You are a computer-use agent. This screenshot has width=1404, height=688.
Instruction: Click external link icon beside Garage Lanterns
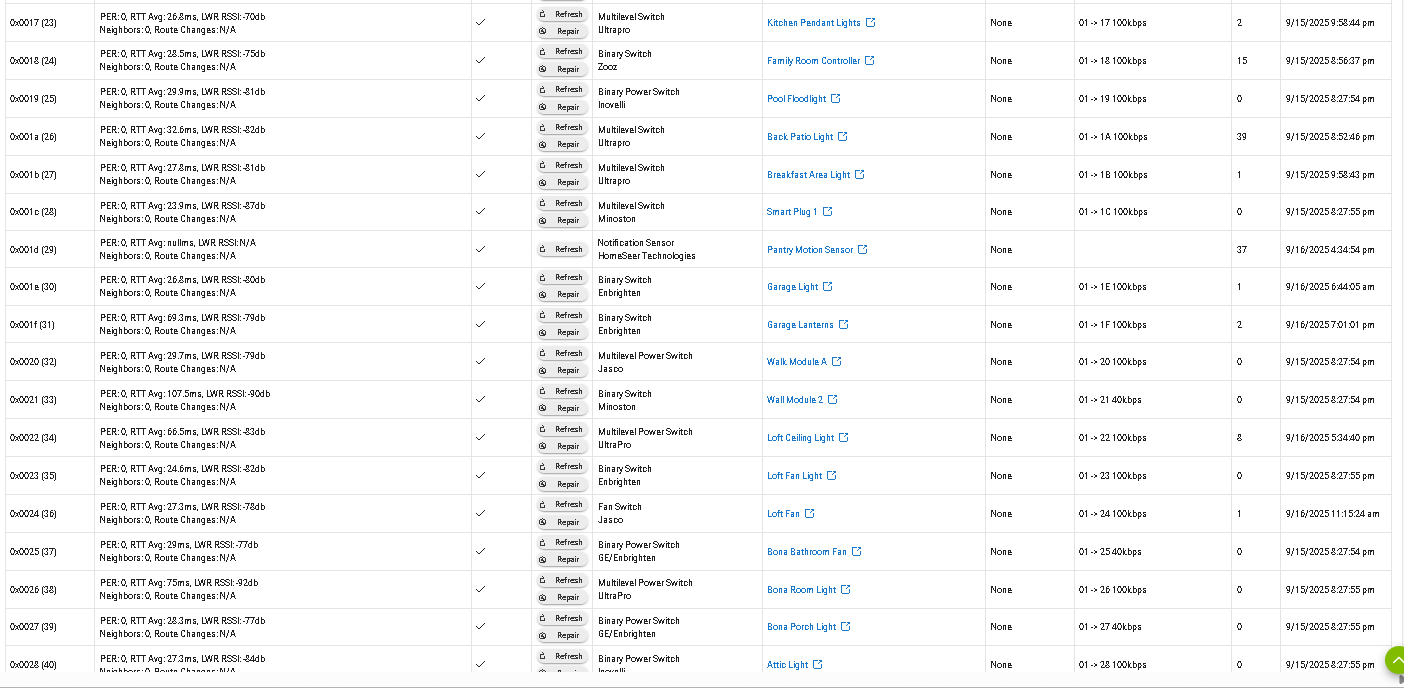pyautogui.click(x=844, y=325)
